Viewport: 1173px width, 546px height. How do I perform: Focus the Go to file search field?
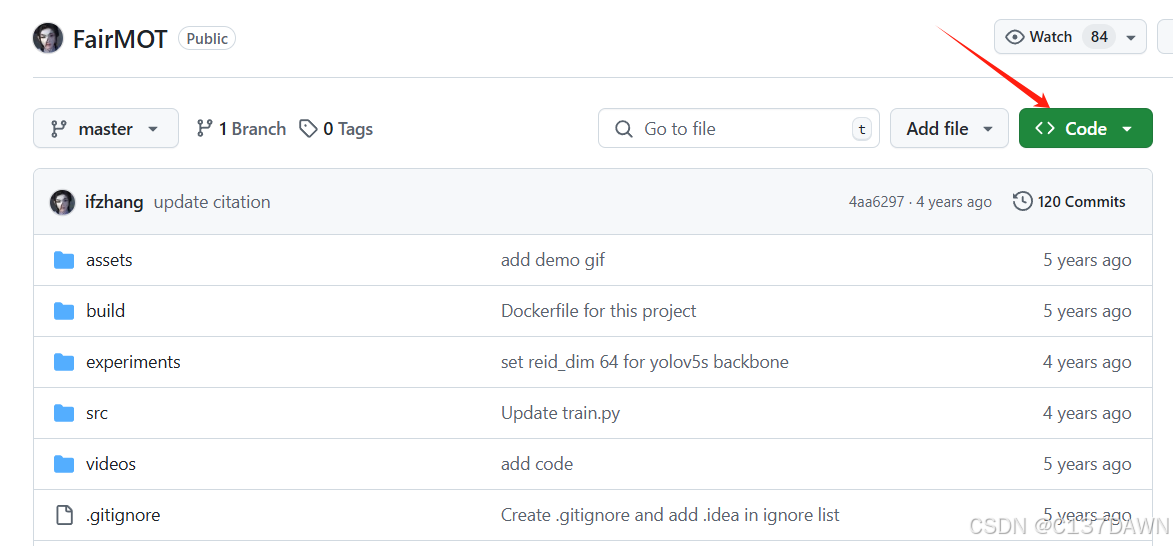pos(738,129)
